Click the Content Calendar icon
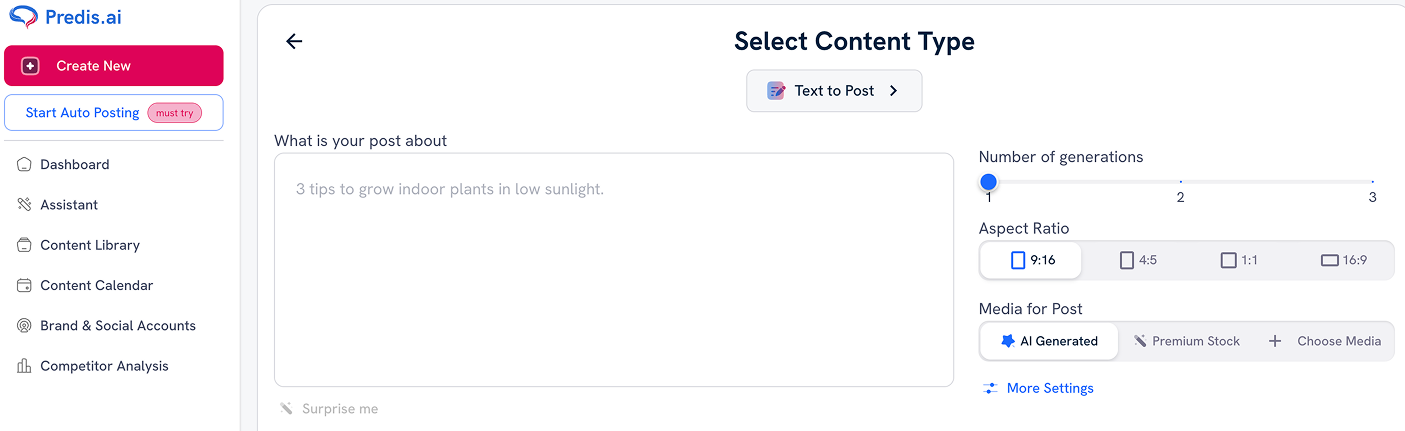This screenshot has height=431, width=1405. pos(25,285)
